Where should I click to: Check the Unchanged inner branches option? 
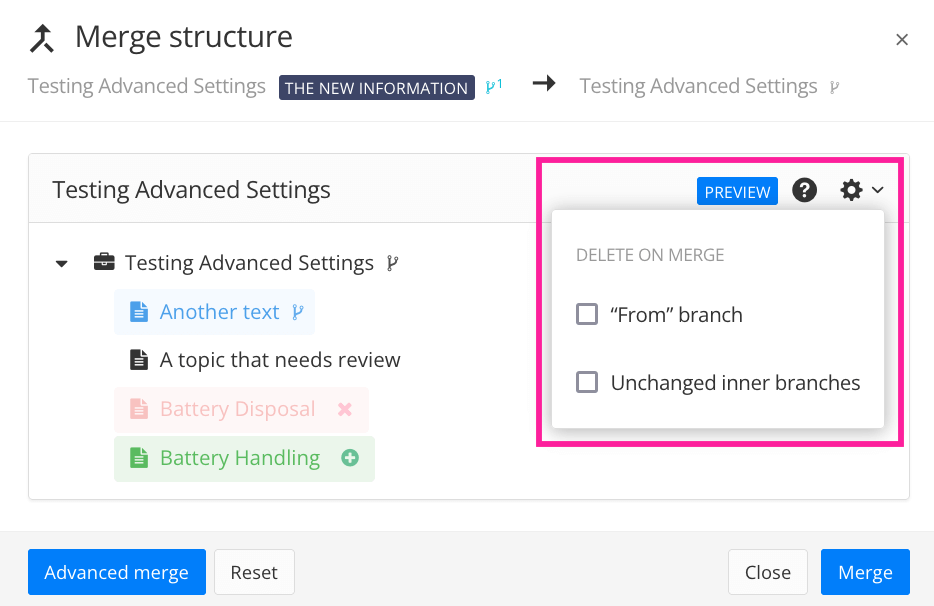point(587,383)
